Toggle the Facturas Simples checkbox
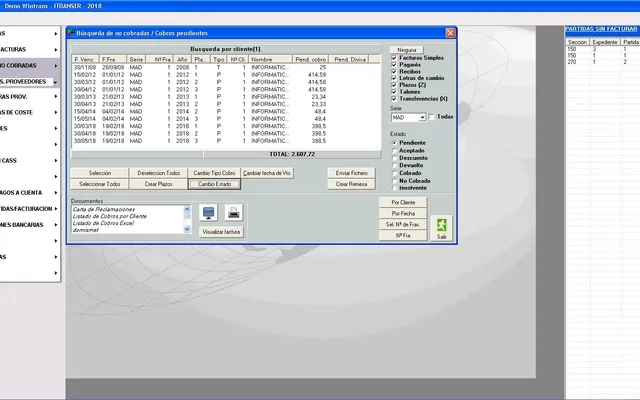The image size is (640, 400). tap(394, 58)
